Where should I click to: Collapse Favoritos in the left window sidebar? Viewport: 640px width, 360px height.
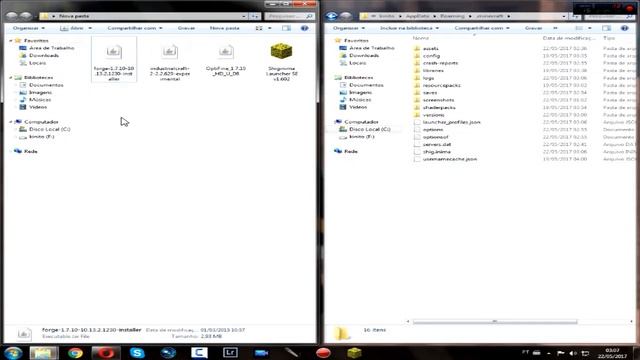tap(11, 40)
